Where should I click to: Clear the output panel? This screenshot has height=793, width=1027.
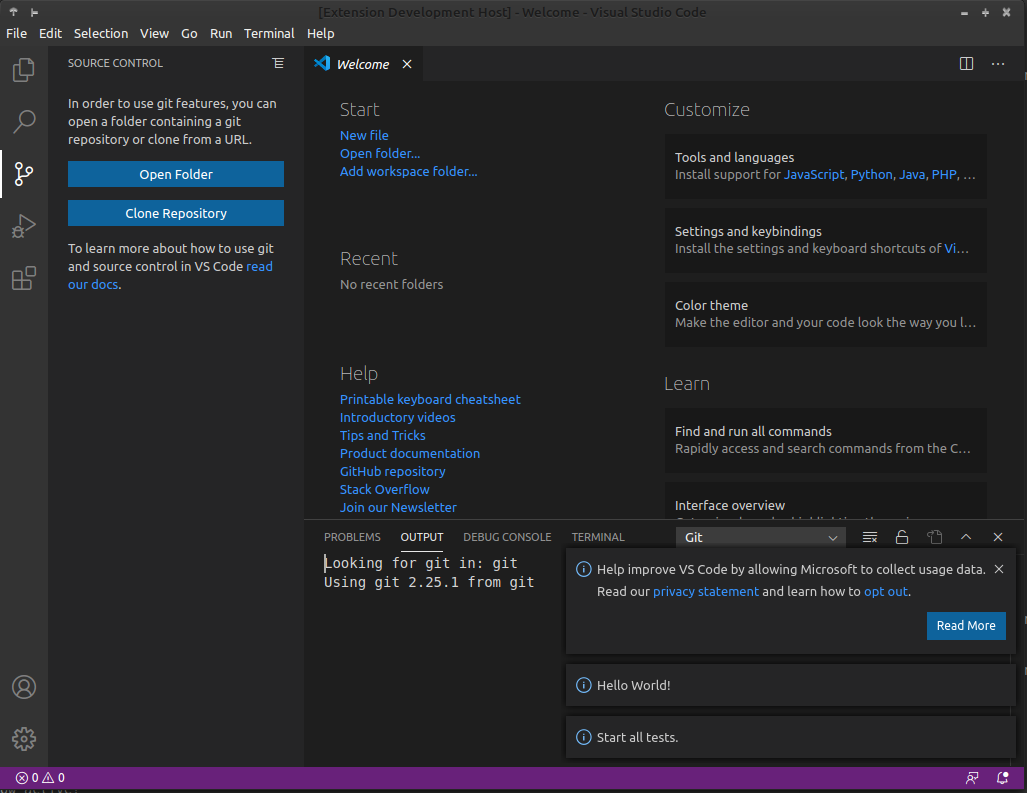tap(870, 537)
